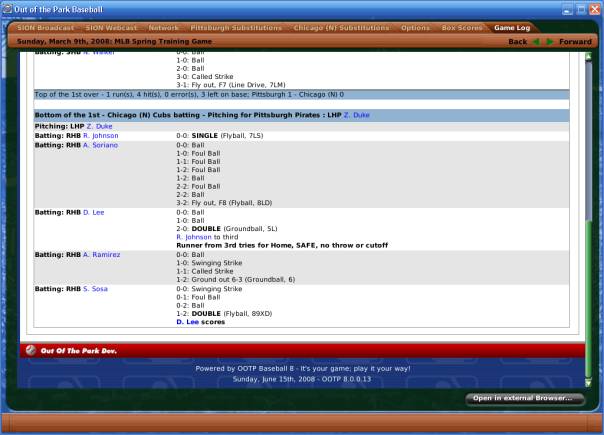Open Pittsburgh Substitutions tab
Image resolution: width=604 pixels, height=435 pixels.
[236, 28]
